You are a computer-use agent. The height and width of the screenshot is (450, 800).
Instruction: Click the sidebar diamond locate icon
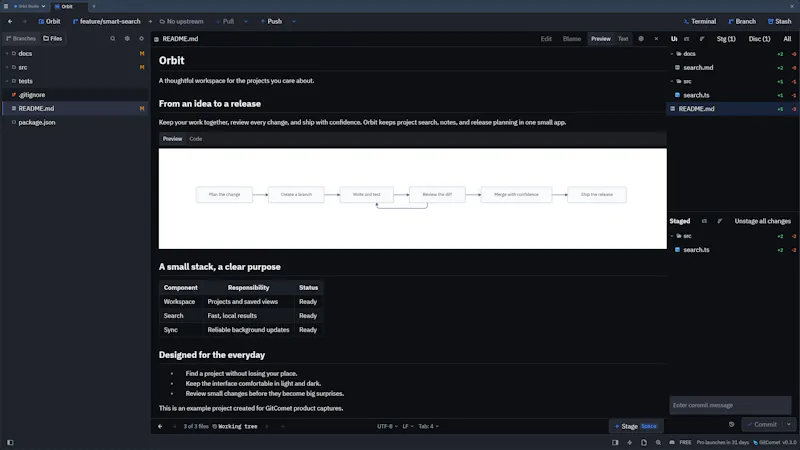click(141, 38)
